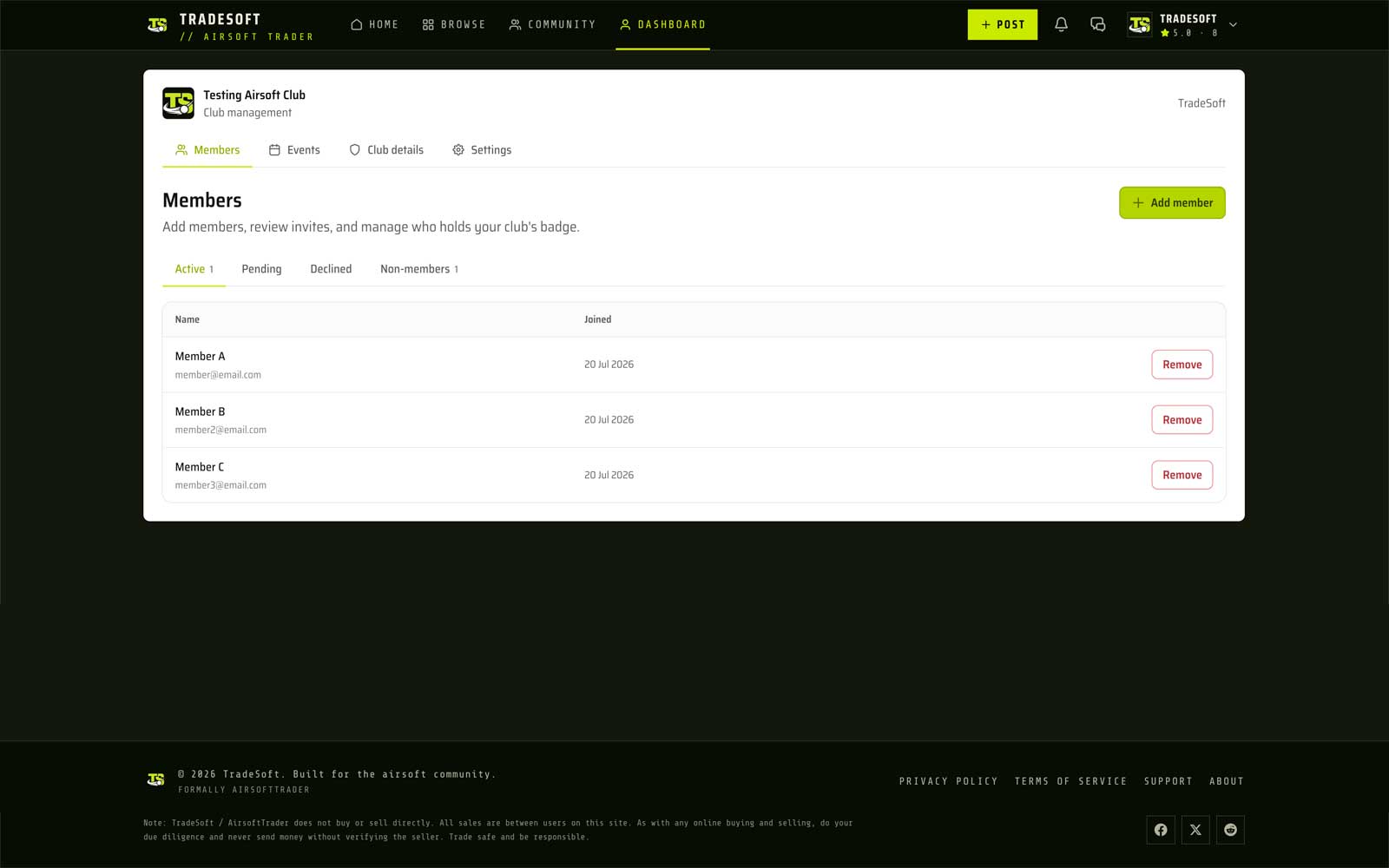
Task: Open the Privacy Policy footer link
Action: coord(948,781)
